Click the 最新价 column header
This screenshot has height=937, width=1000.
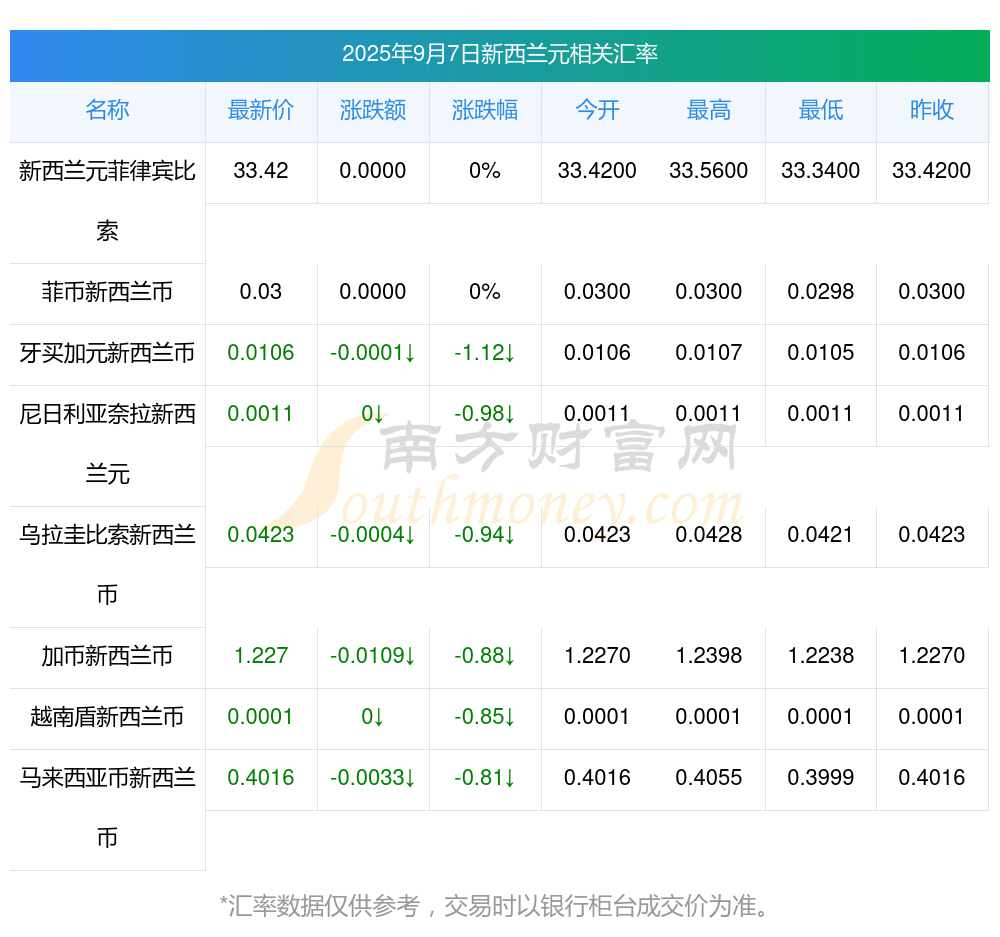point(261,110)
